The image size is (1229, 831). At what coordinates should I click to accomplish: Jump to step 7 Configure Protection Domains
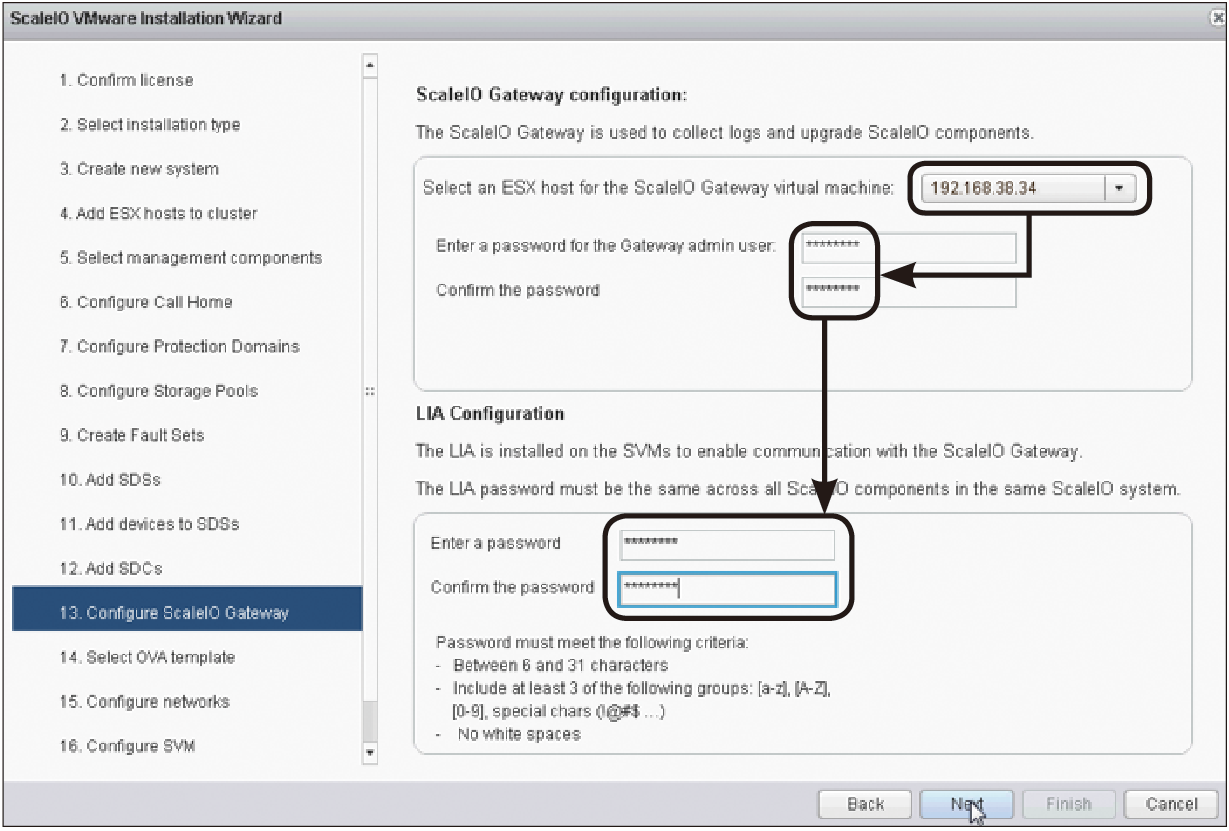coord(180,347)
